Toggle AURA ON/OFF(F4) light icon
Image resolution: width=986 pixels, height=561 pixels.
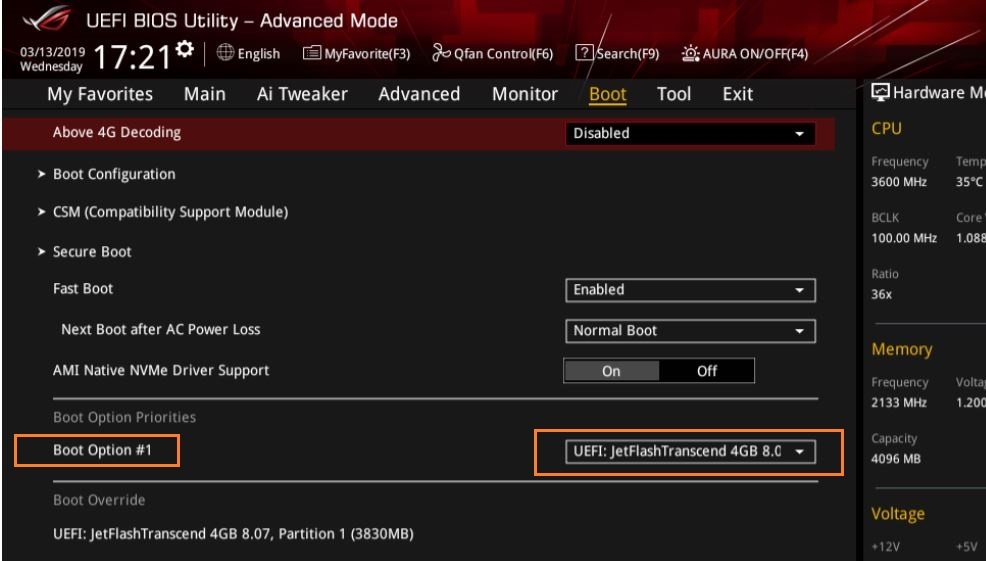(690, 53)
